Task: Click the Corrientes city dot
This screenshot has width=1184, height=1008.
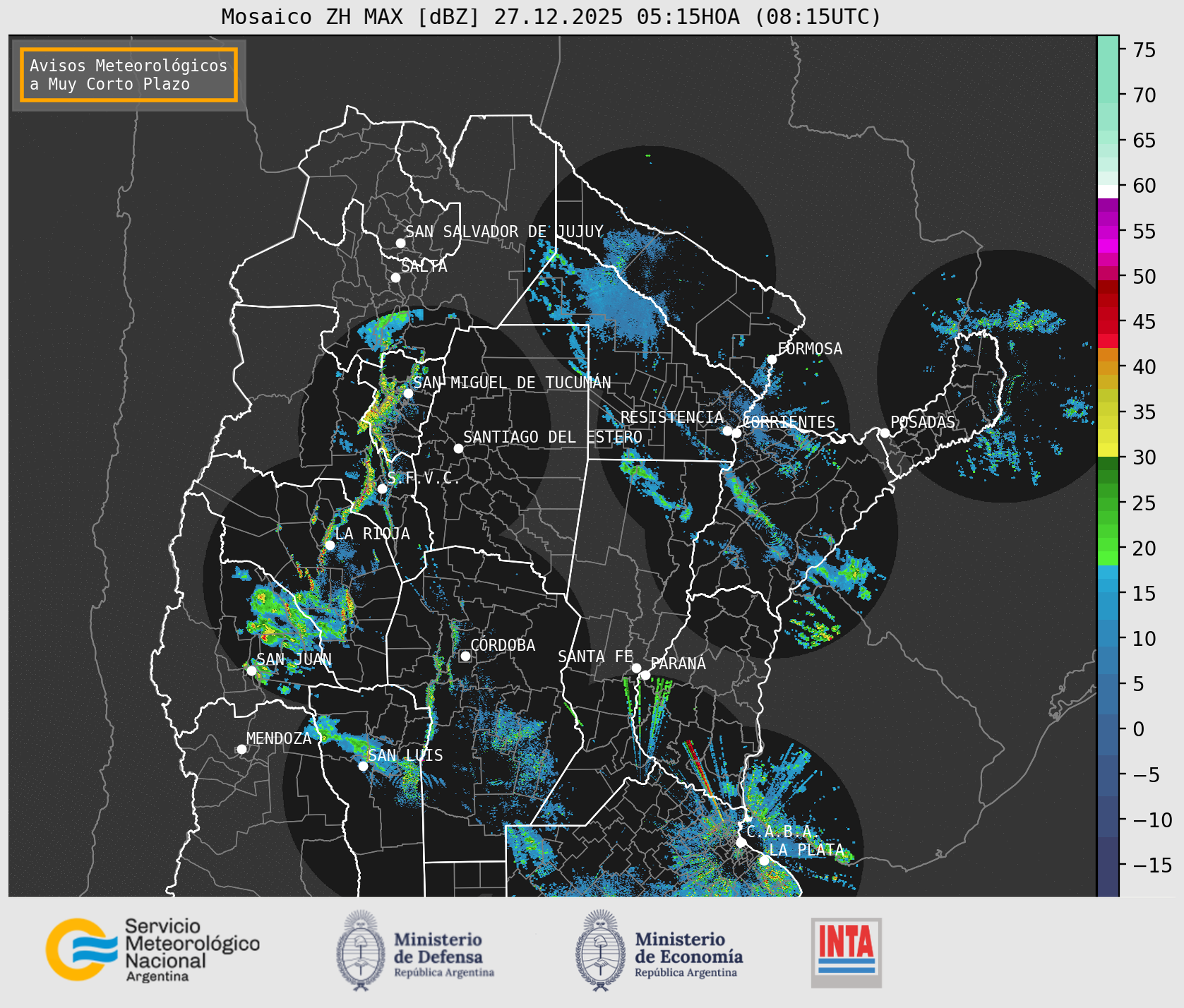Action: (x=736, y=433)
